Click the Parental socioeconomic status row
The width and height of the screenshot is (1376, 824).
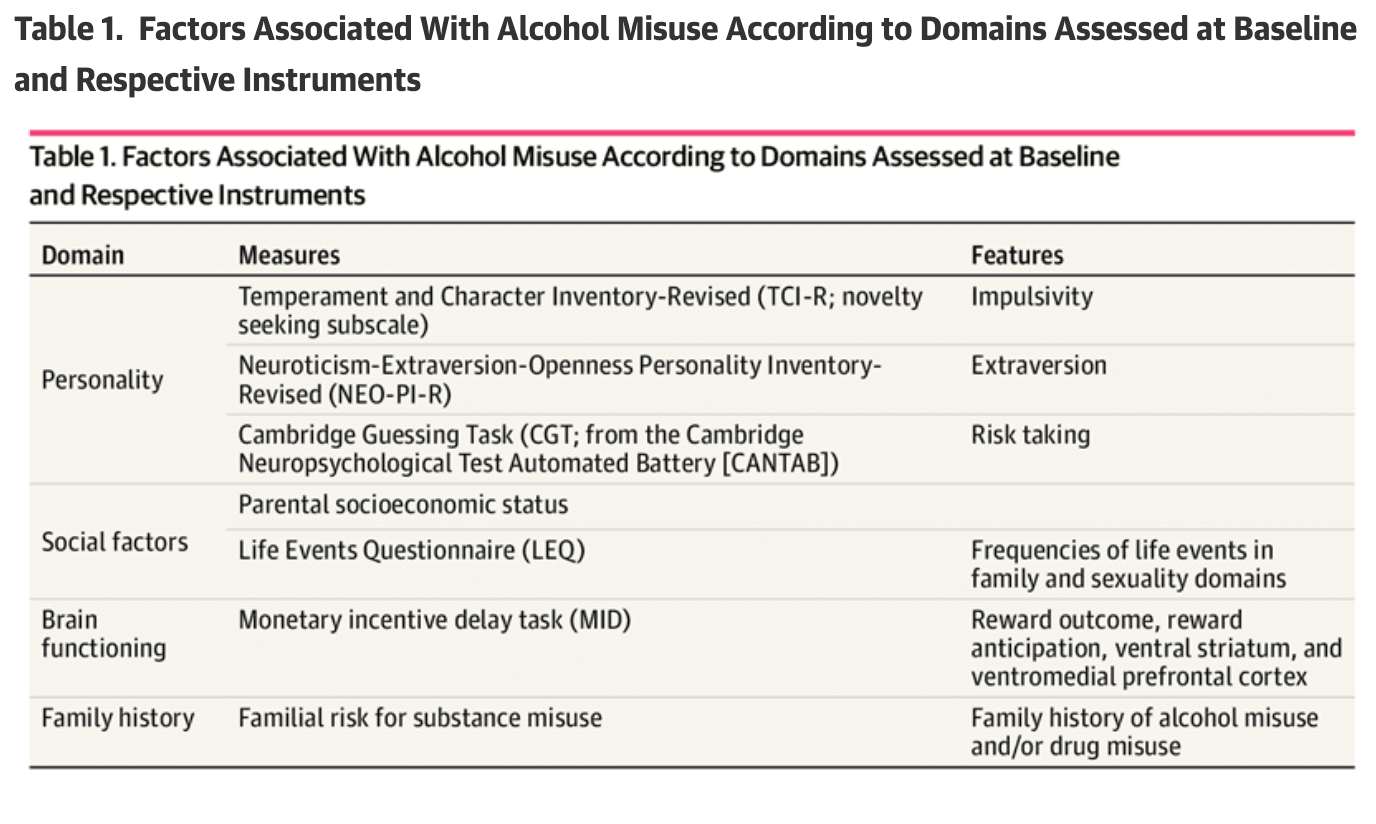click(x=402, y=504)
